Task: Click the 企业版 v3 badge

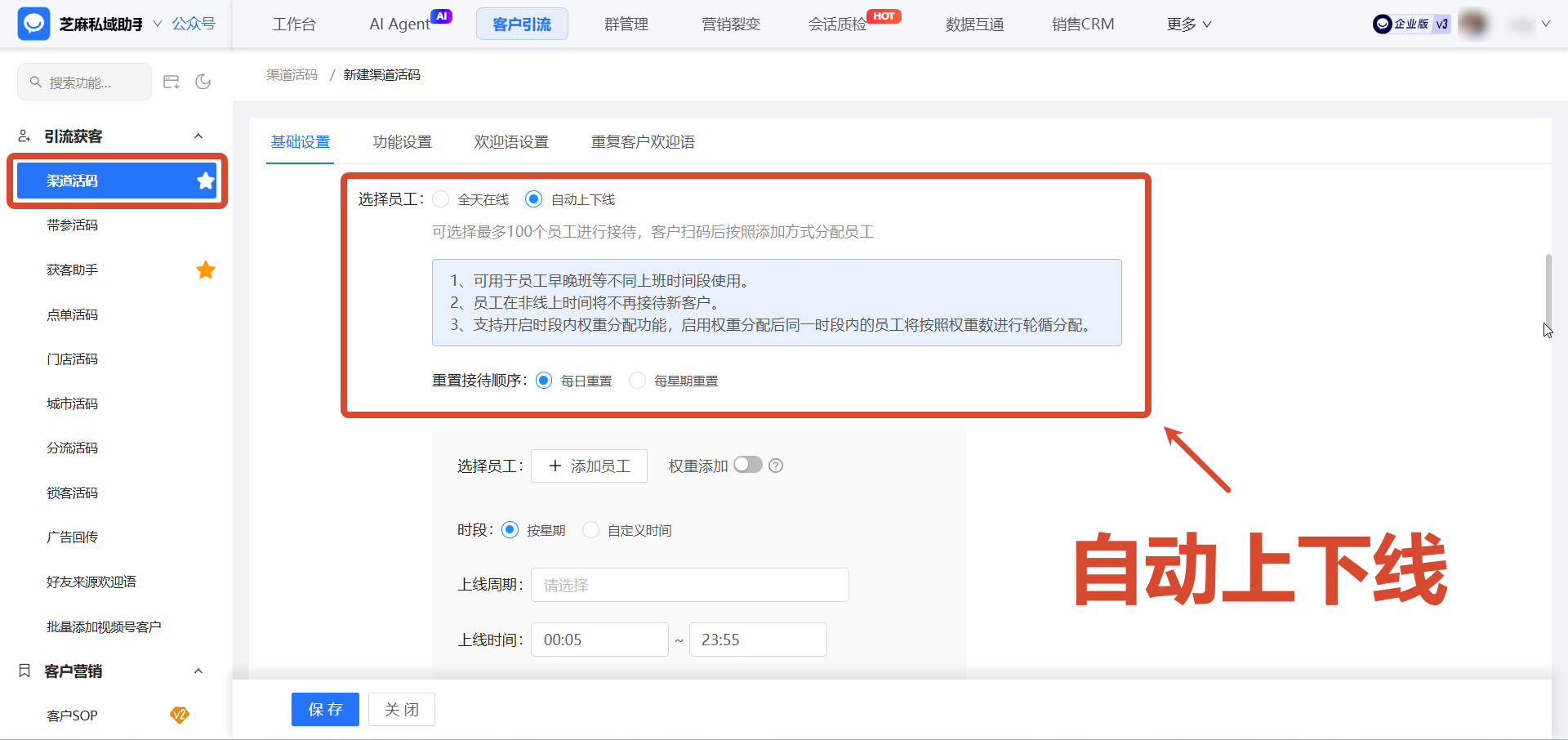Action: pos(1411,24)
